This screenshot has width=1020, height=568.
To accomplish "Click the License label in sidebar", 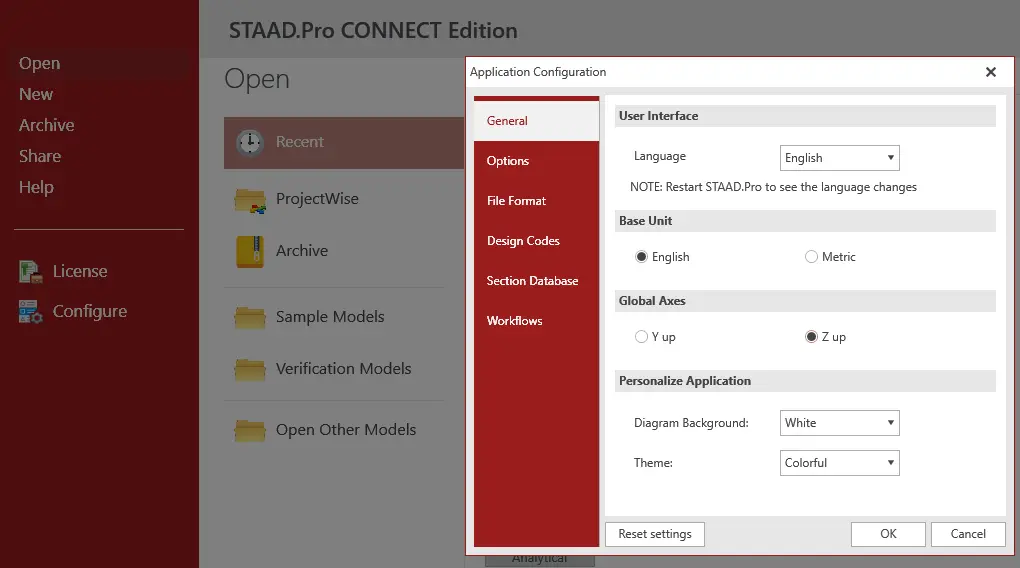I will click(x=80, y=271).
